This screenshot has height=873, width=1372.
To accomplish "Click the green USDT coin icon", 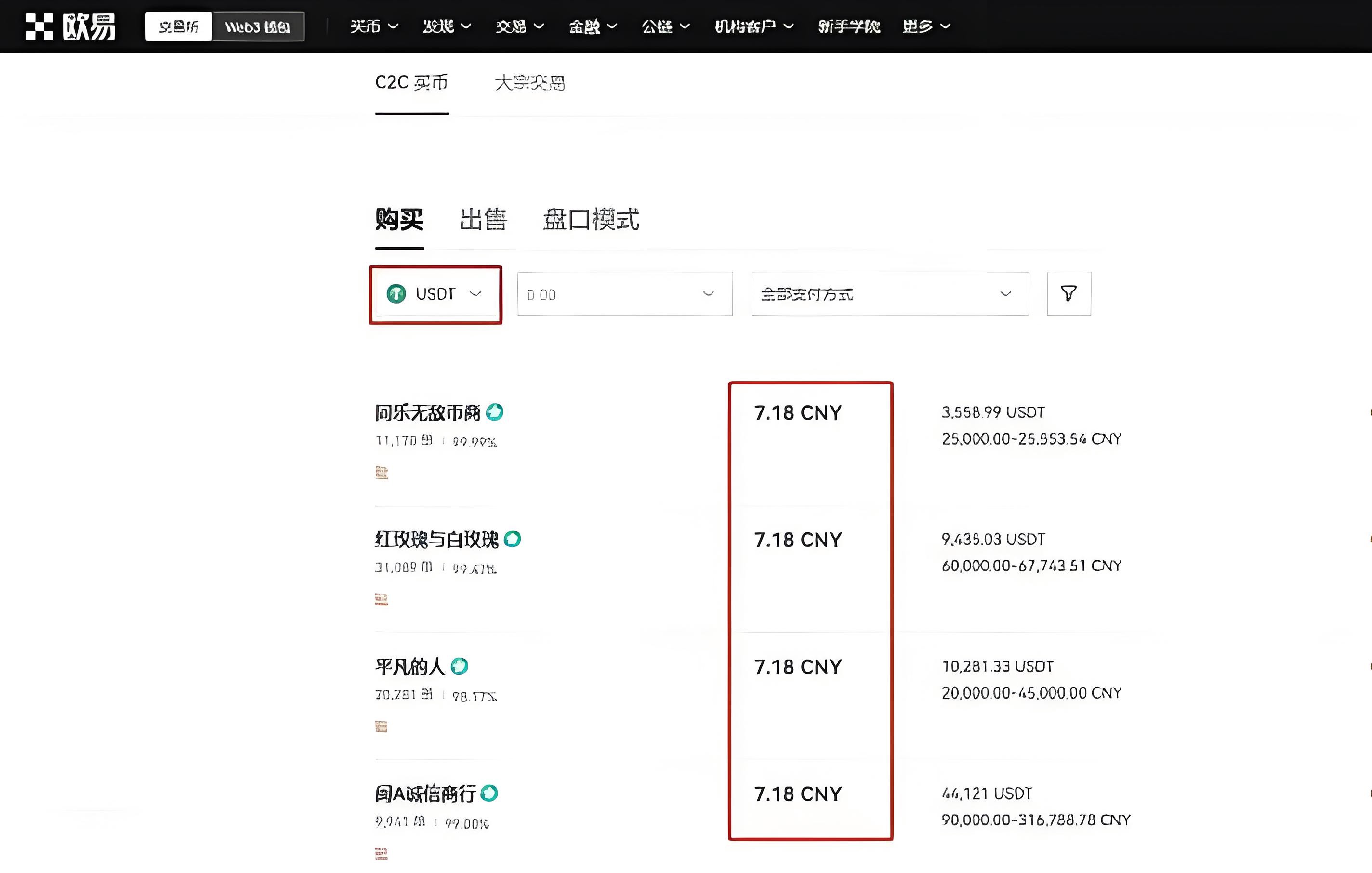I will (396, 294).
